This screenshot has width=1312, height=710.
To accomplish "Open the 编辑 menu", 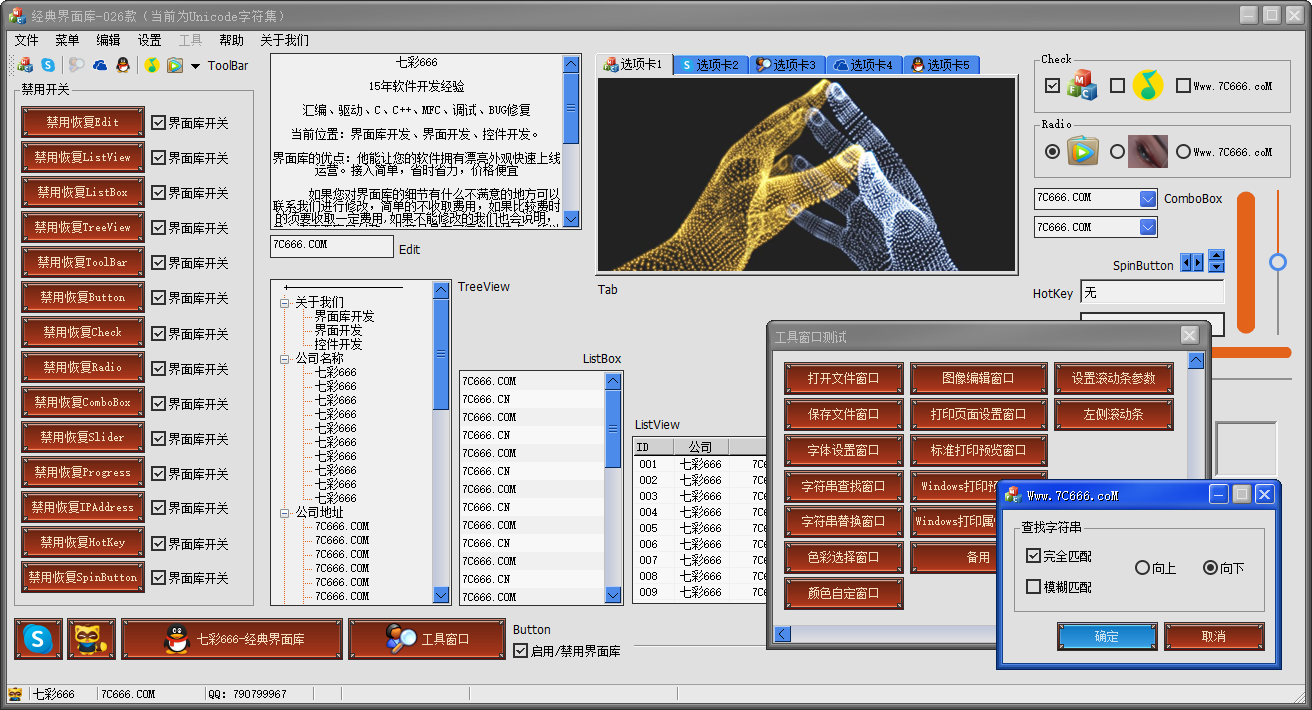I will 108,40.
